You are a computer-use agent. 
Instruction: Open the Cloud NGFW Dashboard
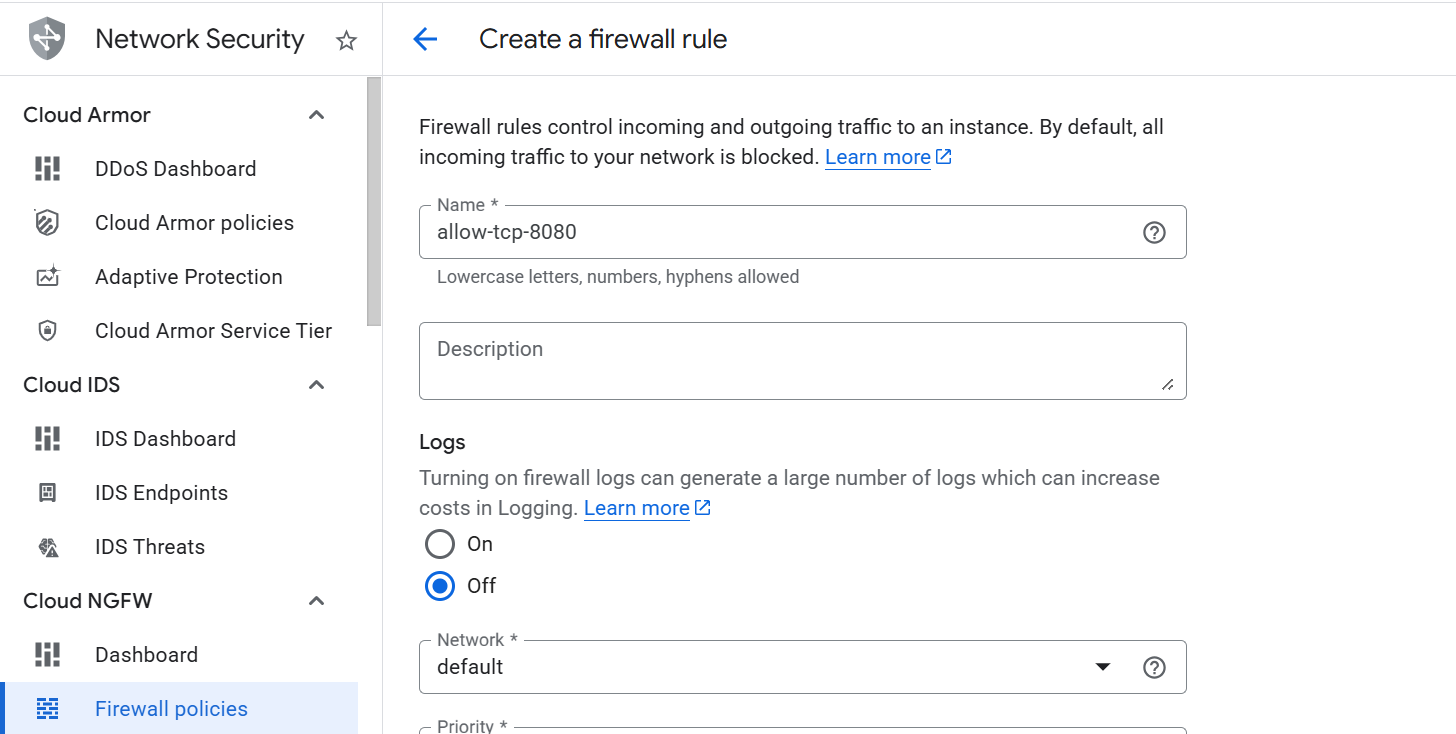coord(146,654)
